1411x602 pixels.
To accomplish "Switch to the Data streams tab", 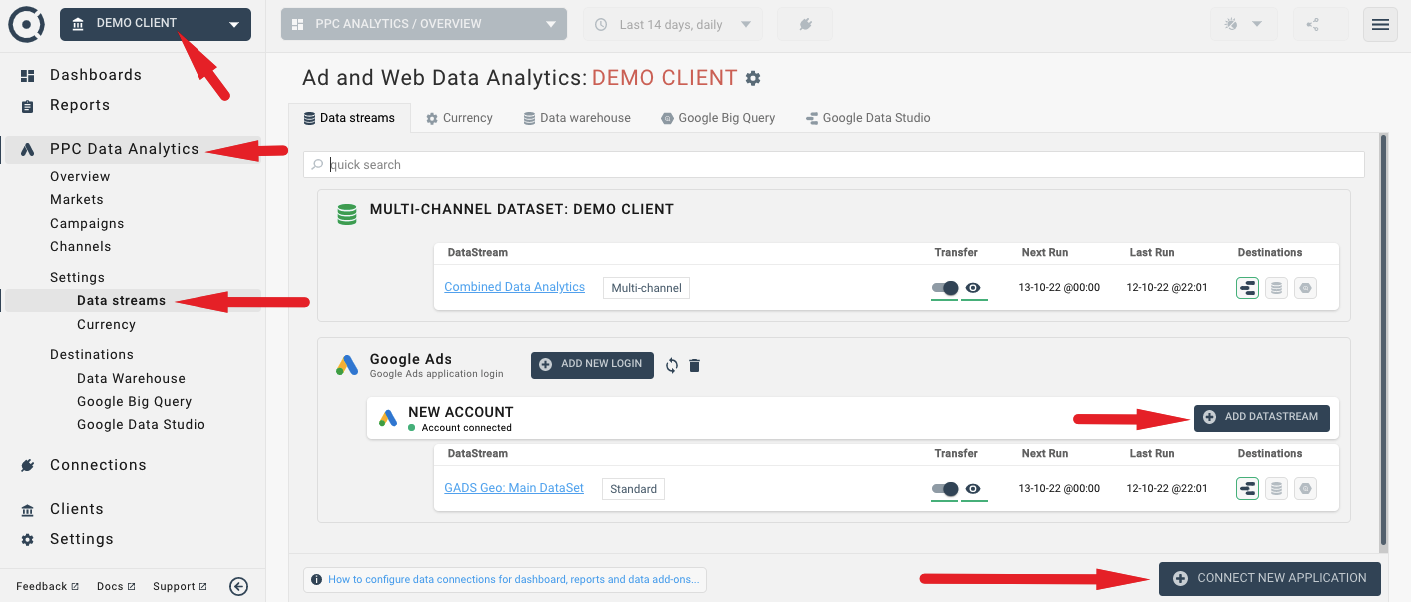I will tap(349, 118).
